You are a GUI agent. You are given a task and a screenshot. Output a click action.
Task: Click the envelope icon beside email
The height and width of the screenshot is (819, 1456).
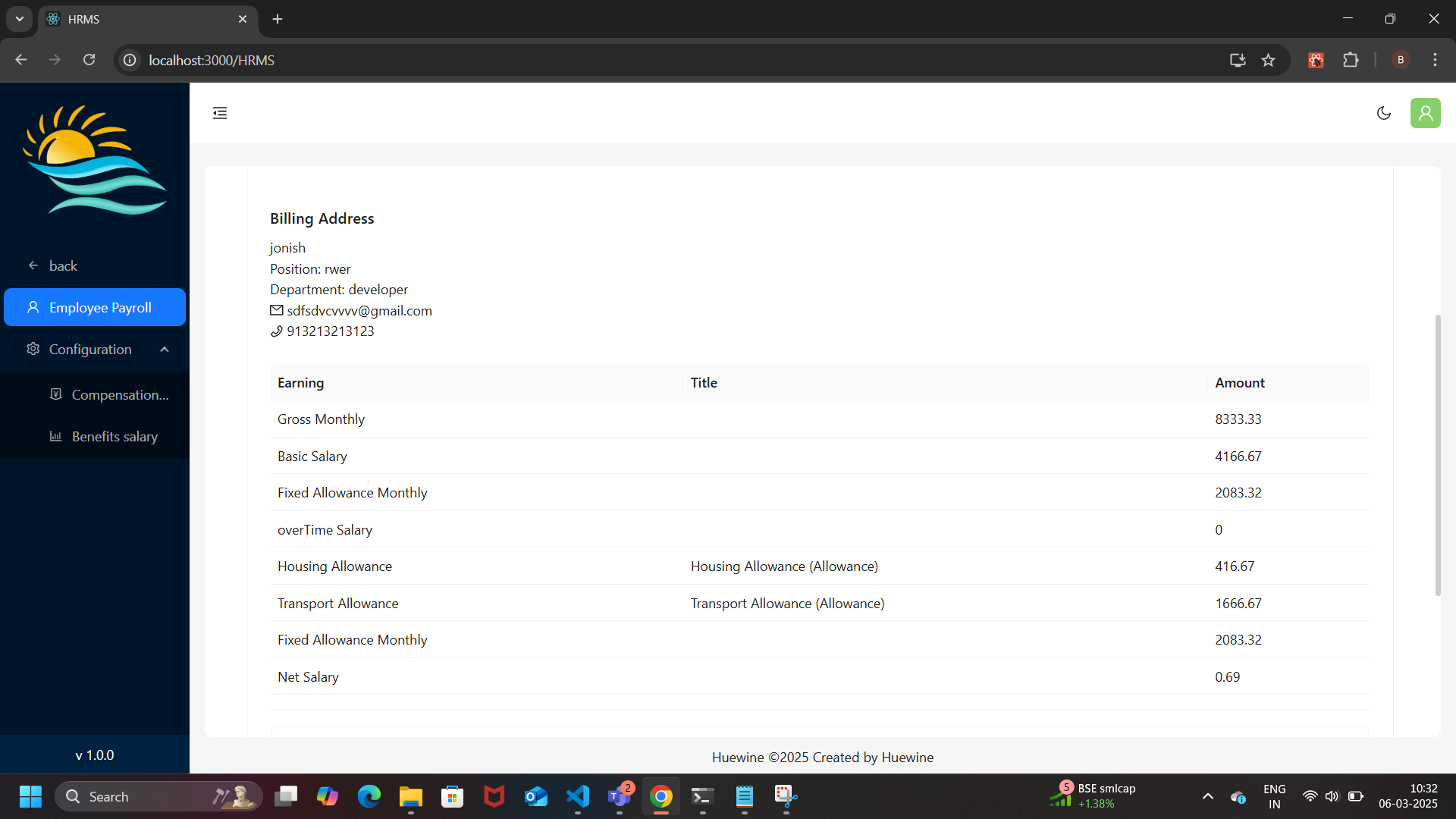[x=277, y=310]
